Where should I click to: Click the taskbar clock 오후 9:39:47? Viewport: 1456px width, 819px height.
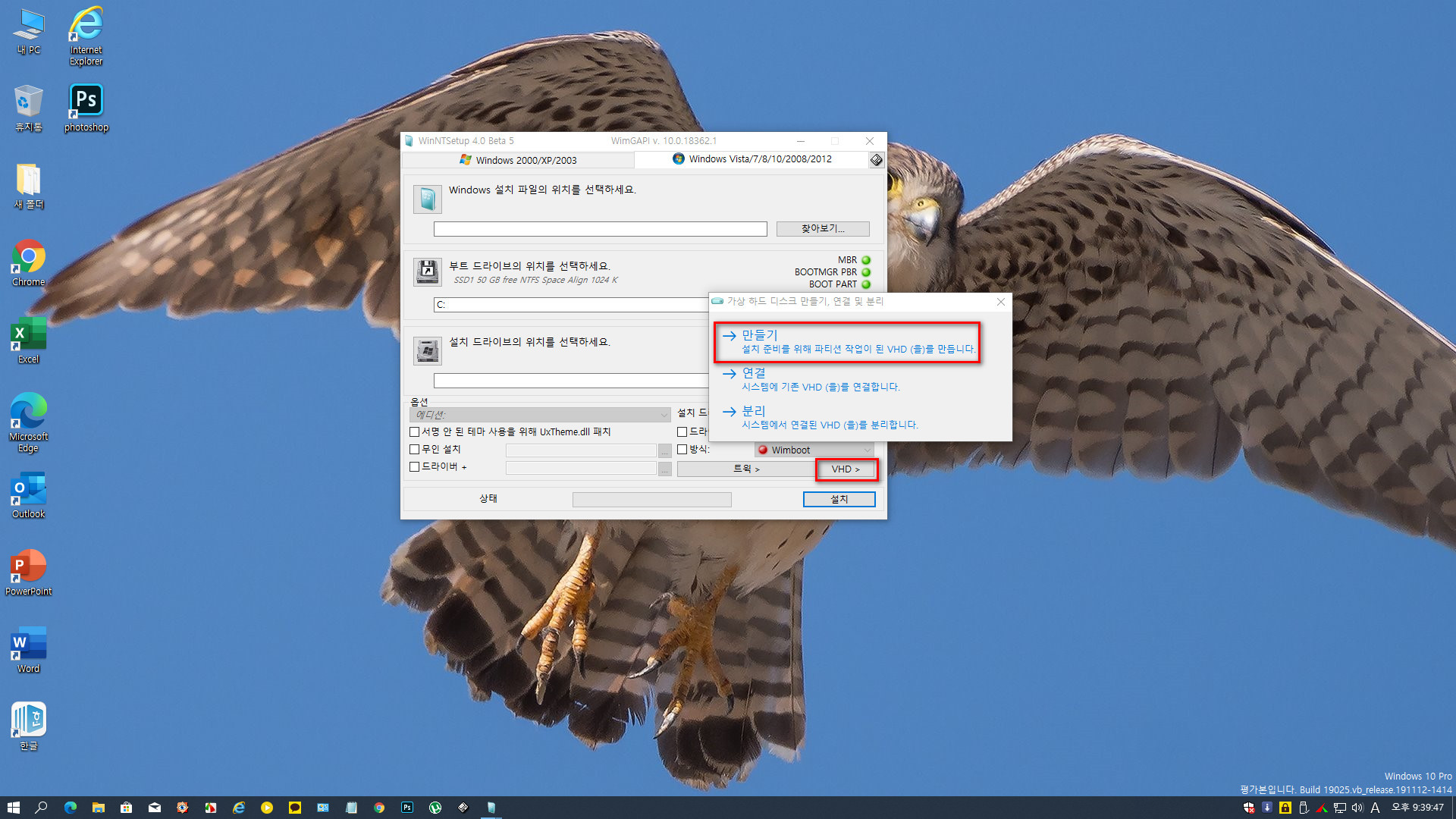pos(1417,808)
